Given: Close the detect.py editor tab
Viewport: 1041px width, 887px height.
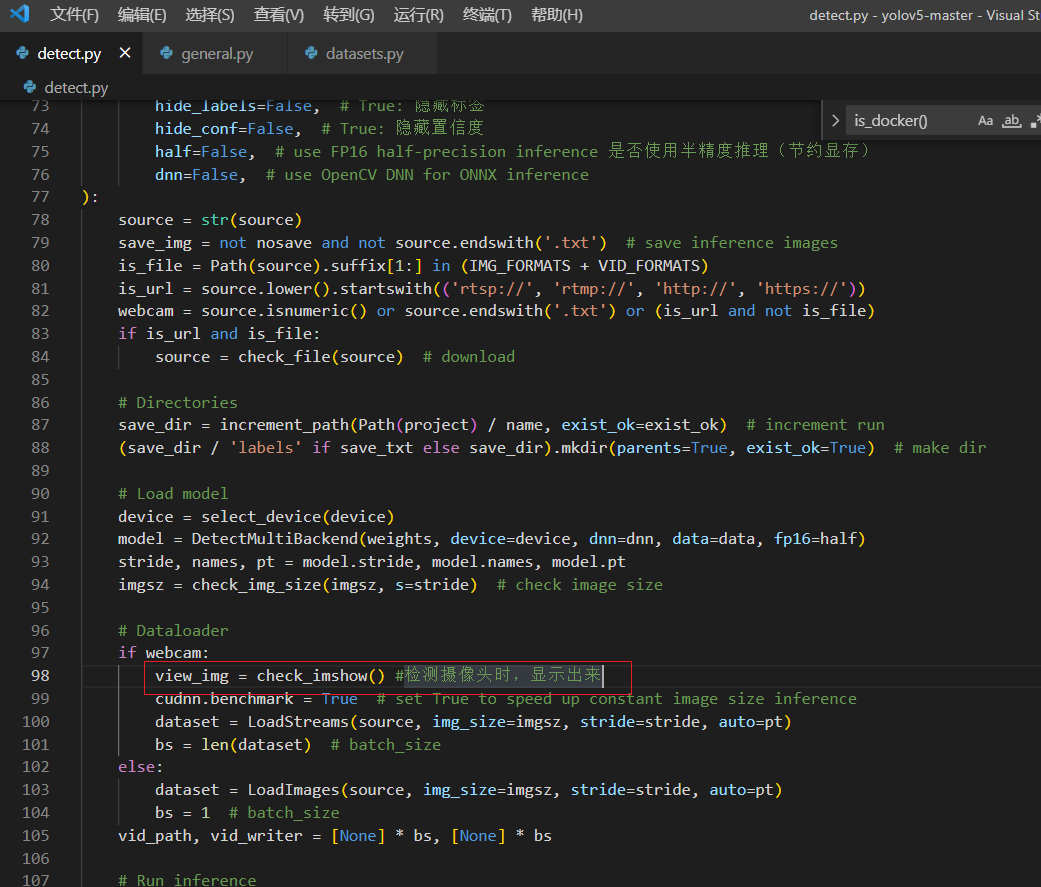Looking at the screenshot, I should (125, 53).
